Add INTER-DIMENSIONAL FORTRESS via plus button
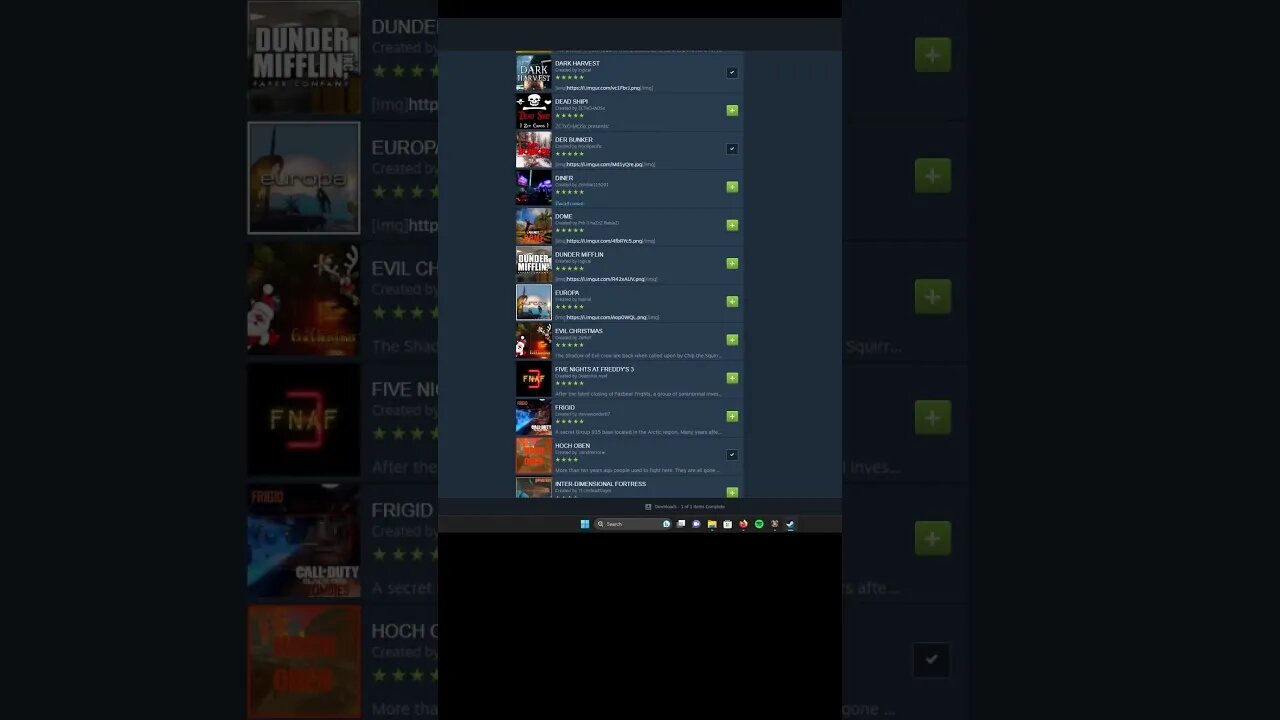Viewport: 1280px width, 720px height. click(732, 492)
